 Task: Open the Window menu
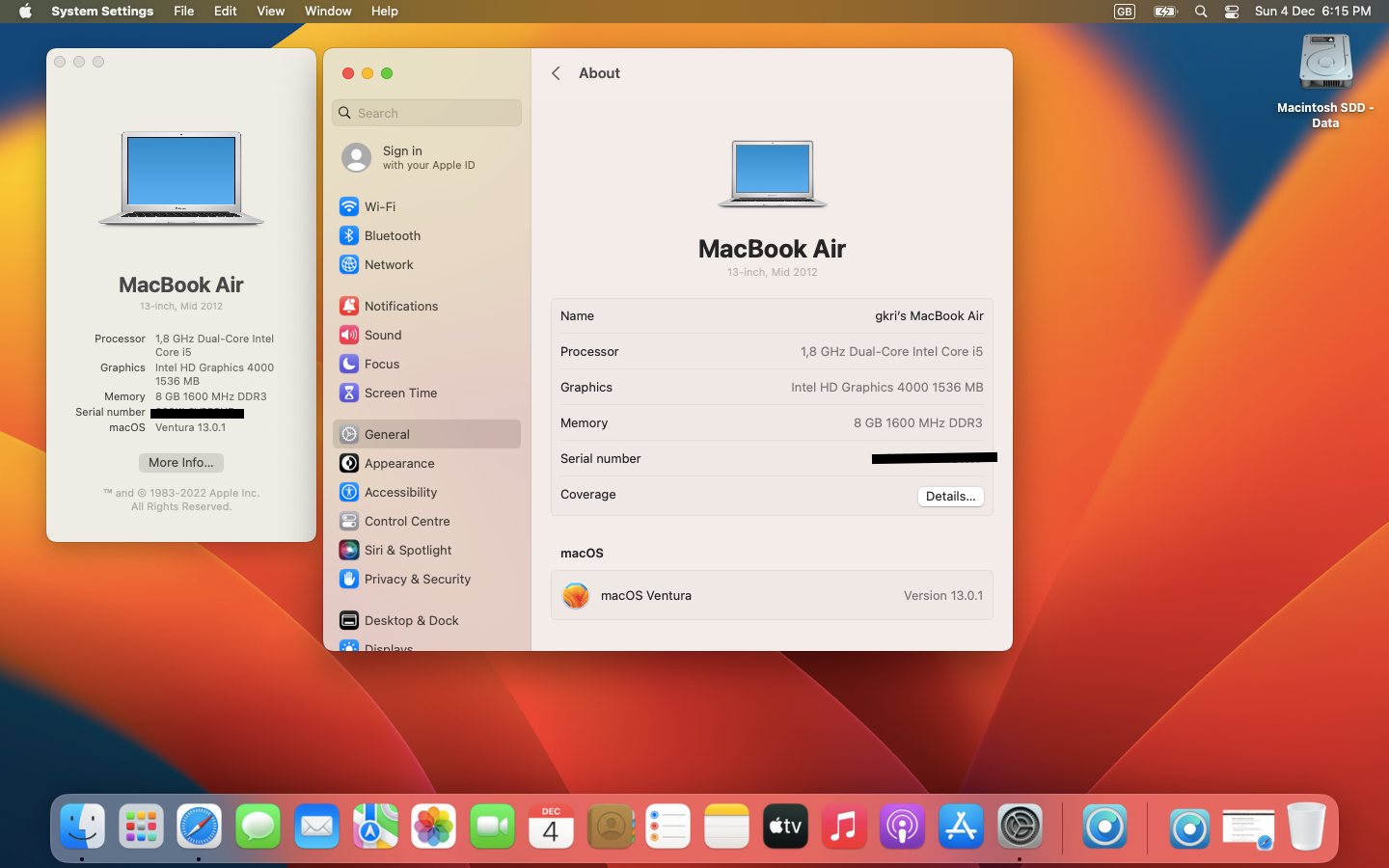click(328, 12)
